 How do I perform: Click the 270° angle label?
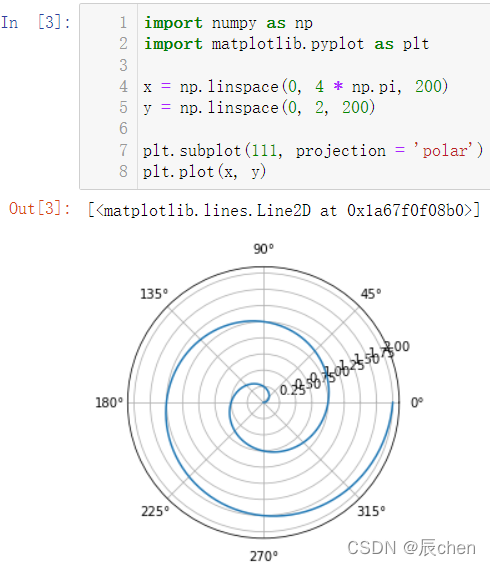tap(264, 556)
